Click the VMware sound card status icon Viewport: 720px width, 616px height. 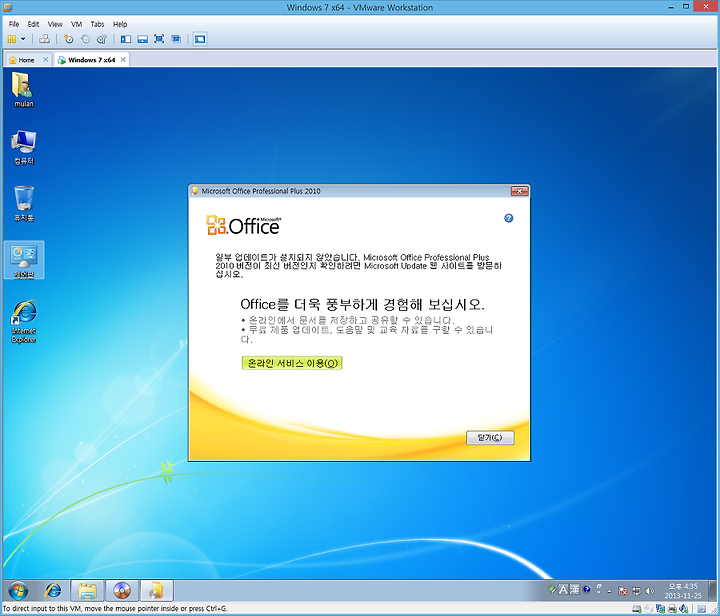point(684,609)
